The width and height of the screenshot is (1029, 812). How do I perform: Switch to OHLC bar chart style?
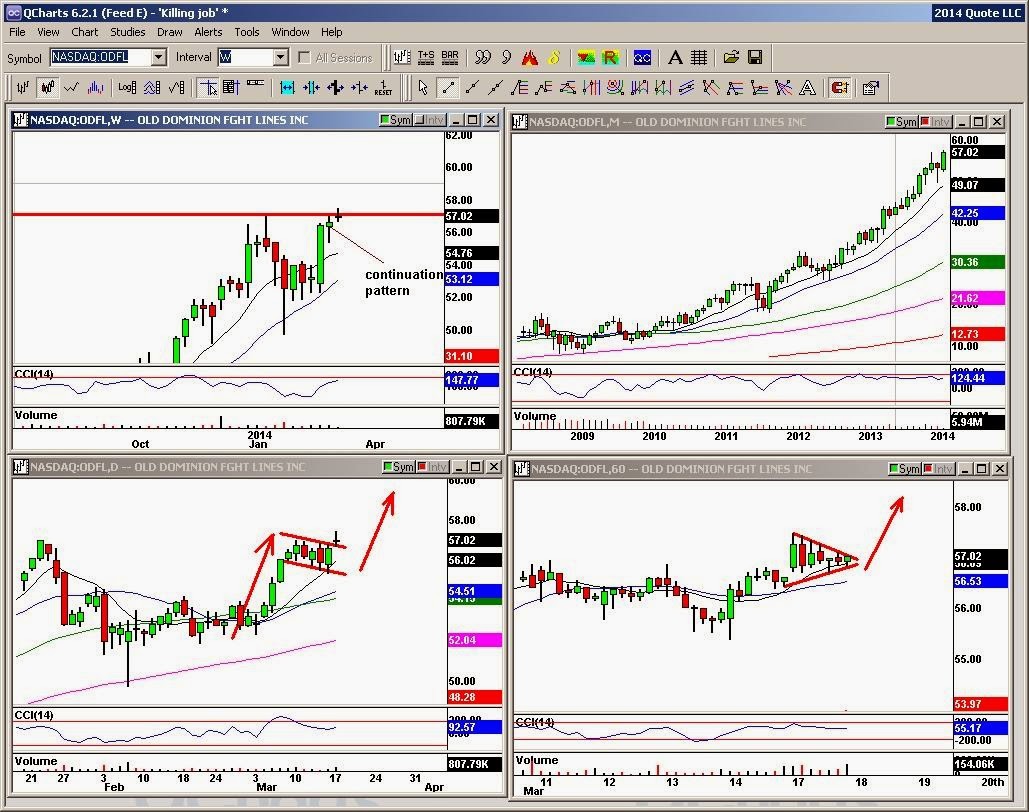[23, 87]
